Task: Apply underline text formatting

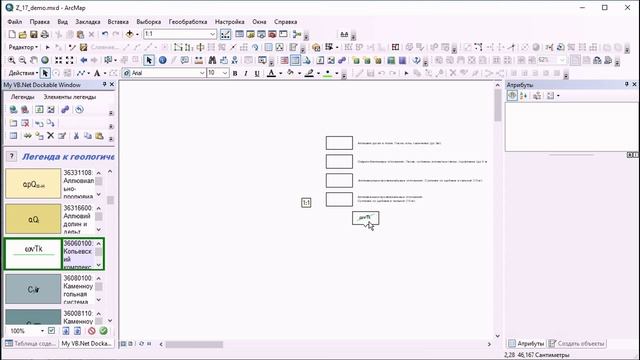Action: [257, 73]
